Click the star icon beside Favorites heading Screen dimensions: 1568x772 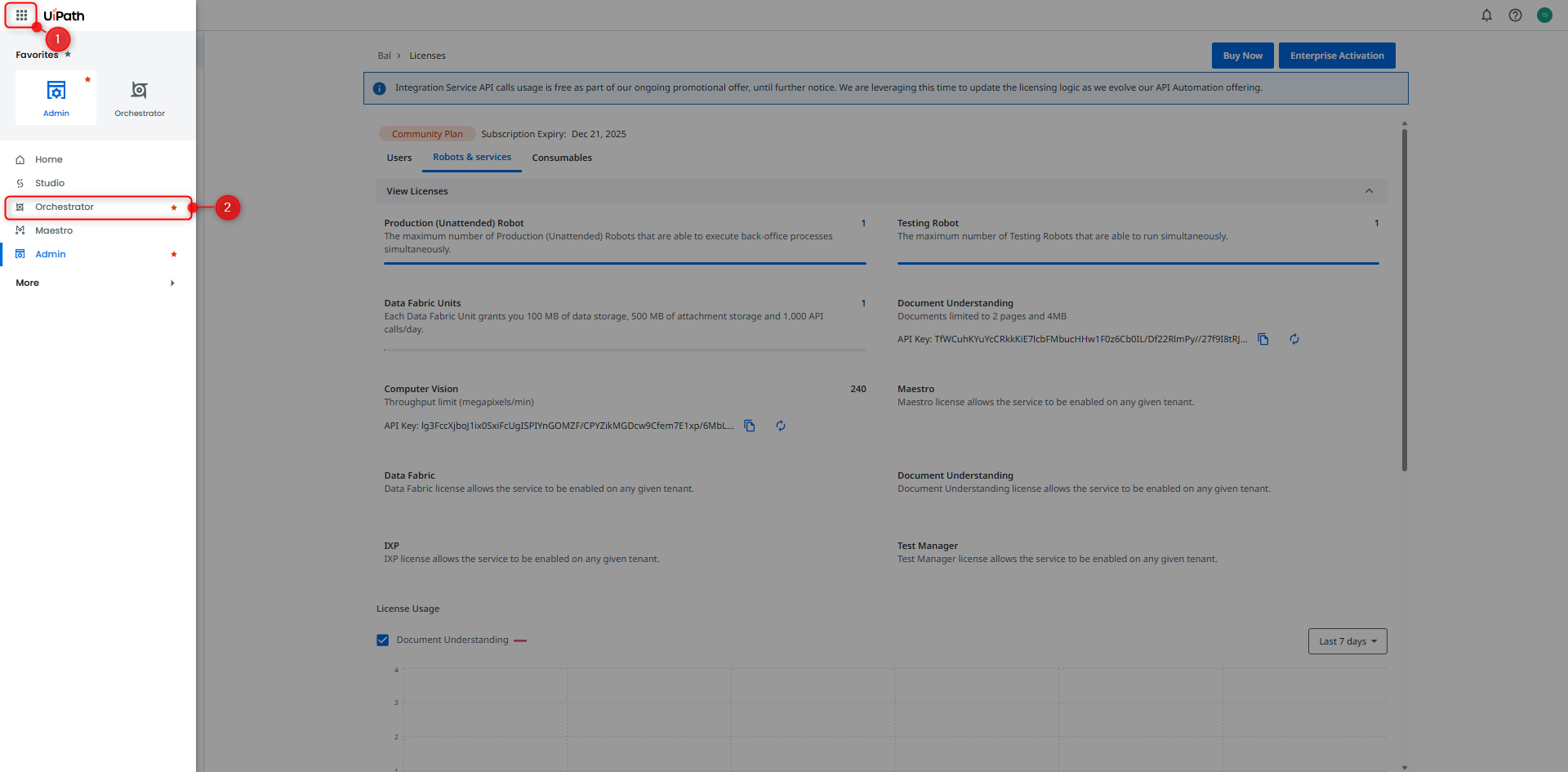[x=68, y=54]
